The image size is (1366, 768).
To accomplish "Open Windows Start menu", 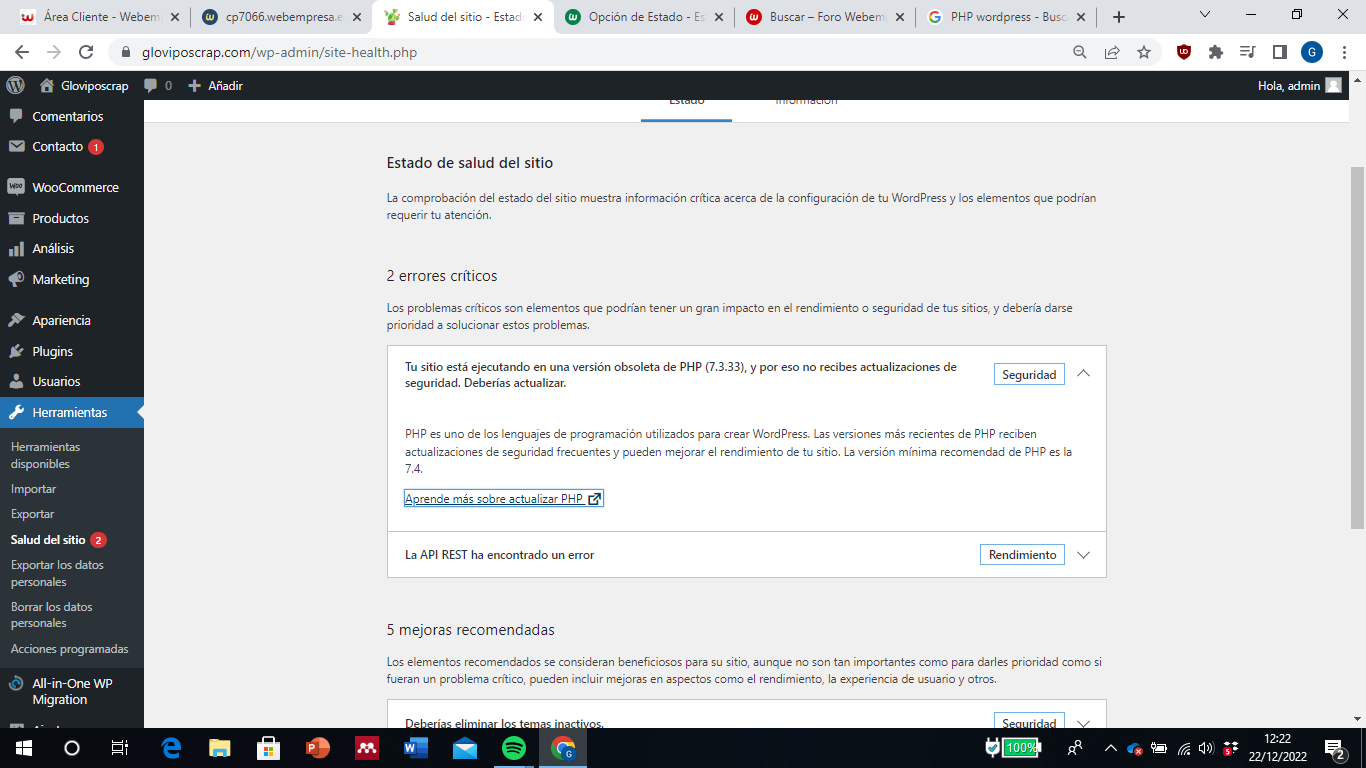I will click(23, 748).
